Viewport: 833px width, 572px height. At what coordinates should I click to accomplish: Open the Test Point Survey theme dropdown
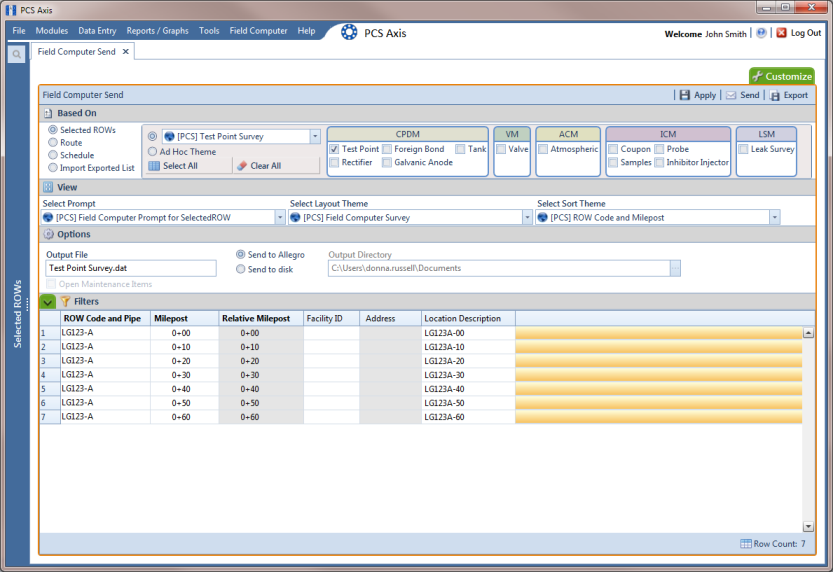pyautogui.click(x=315, y=136)
